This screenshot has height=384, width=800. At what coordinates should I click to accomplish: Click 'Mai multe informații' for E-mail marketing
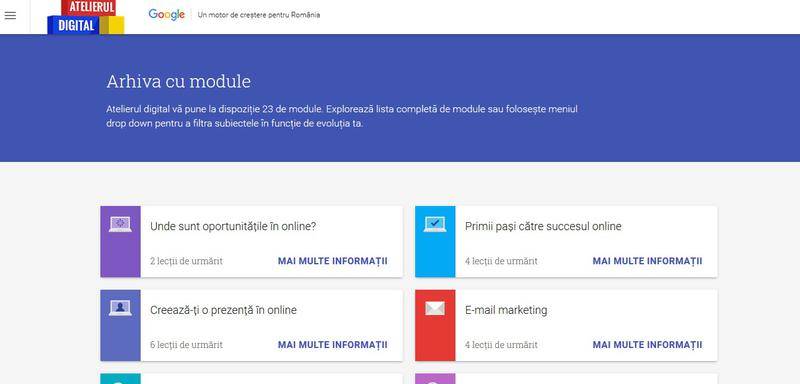(647, 344)
